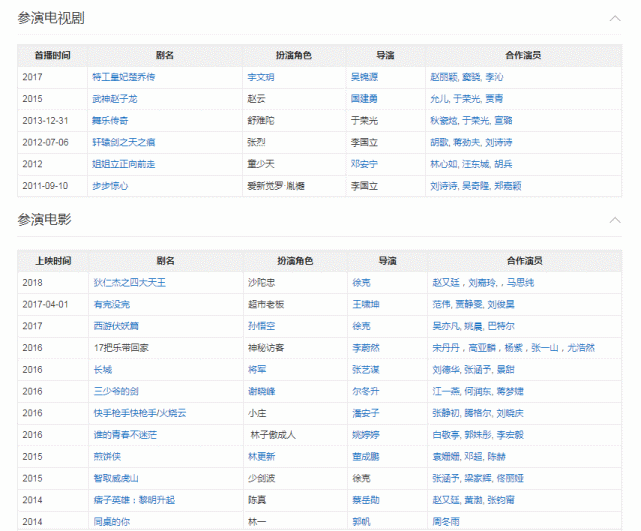The width and height of the screenshot is (641, 531).
Task: Open the 煎饼侠 film link
Action: pos(107,456)
